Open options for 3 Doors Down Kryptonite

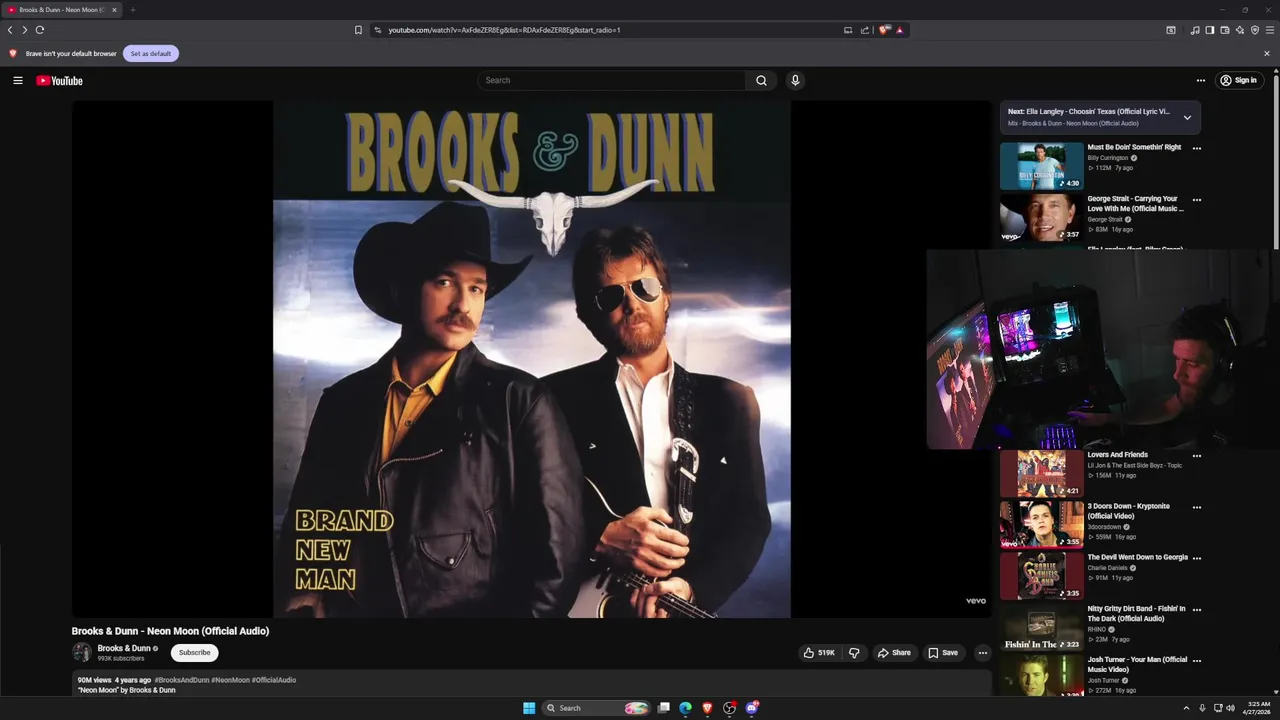[x=1196, y=507]
